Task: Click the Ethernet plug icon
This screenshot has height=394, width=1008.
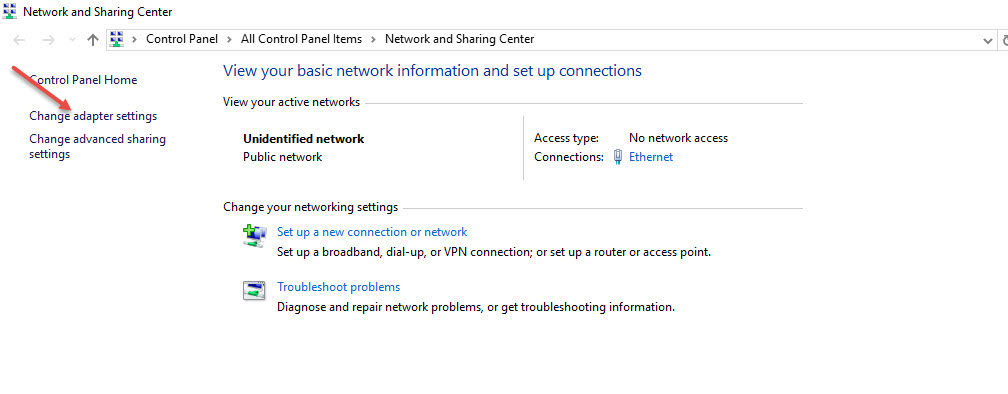Action: (x=618, y=157)
